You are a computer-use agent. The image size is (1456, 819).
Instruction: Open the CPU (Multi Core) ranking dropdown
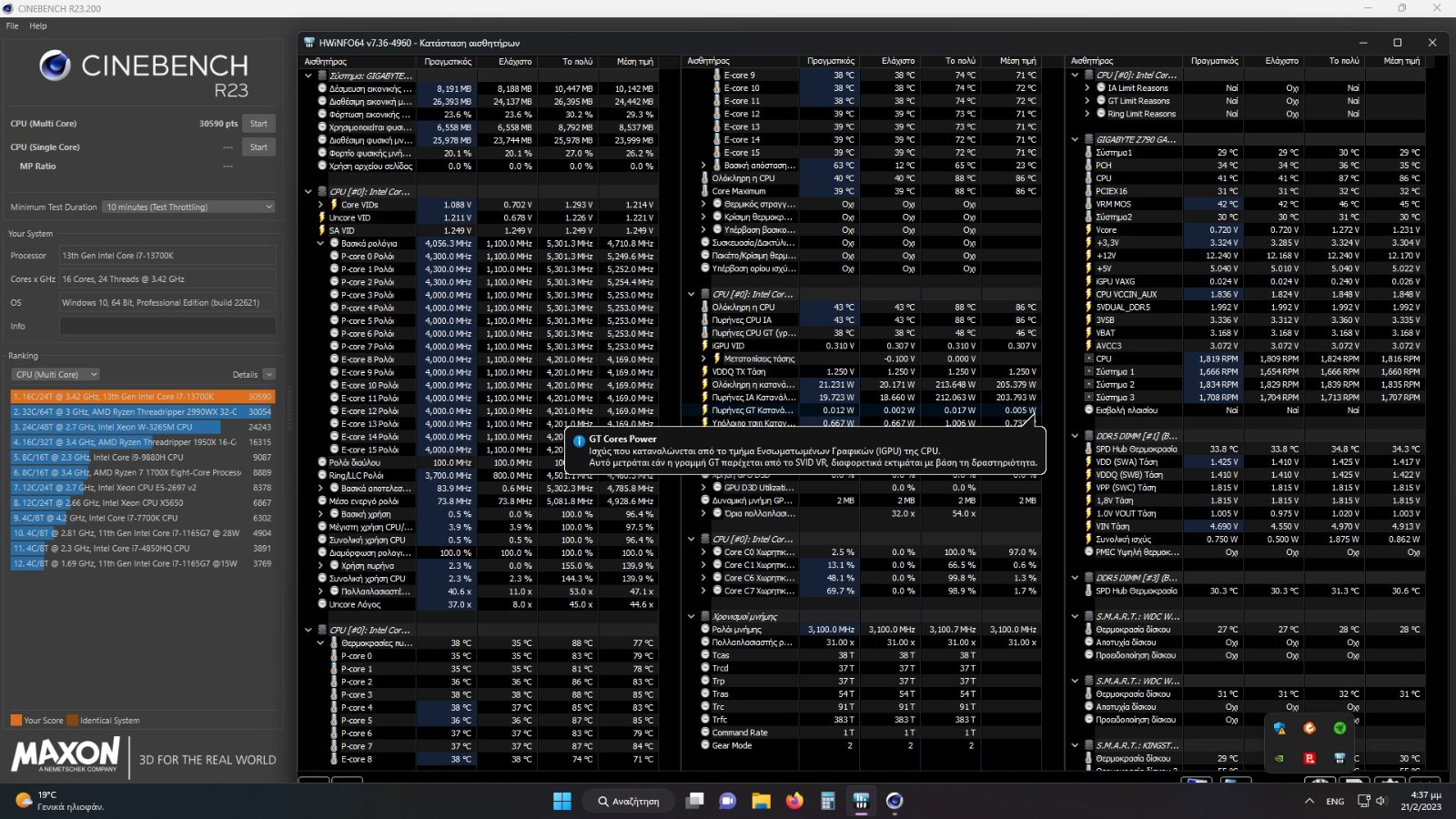[56, 374]
